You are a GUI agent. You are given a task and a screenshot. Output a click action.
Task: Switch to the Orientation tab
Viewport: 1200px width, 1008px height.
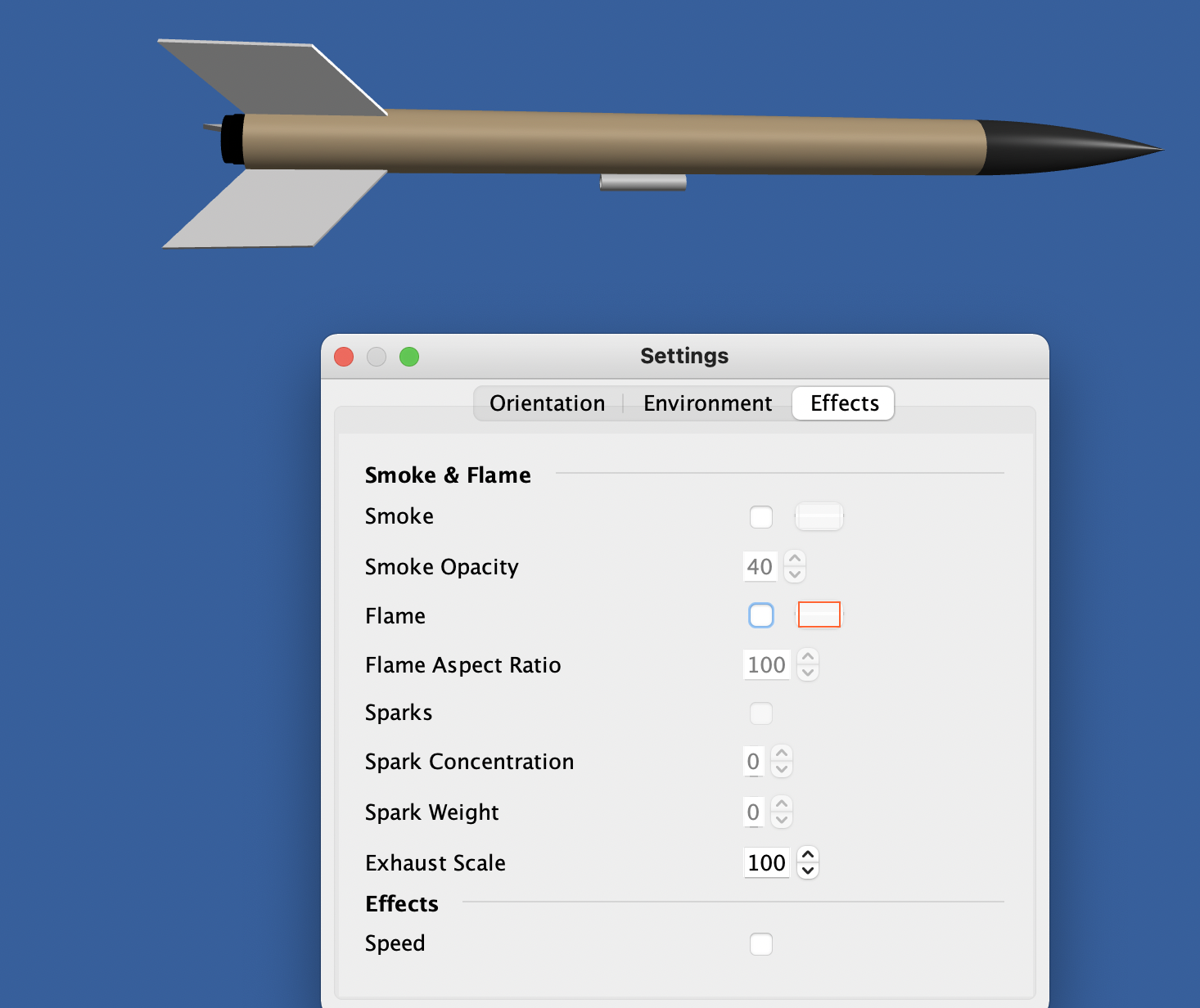[547, 403]
